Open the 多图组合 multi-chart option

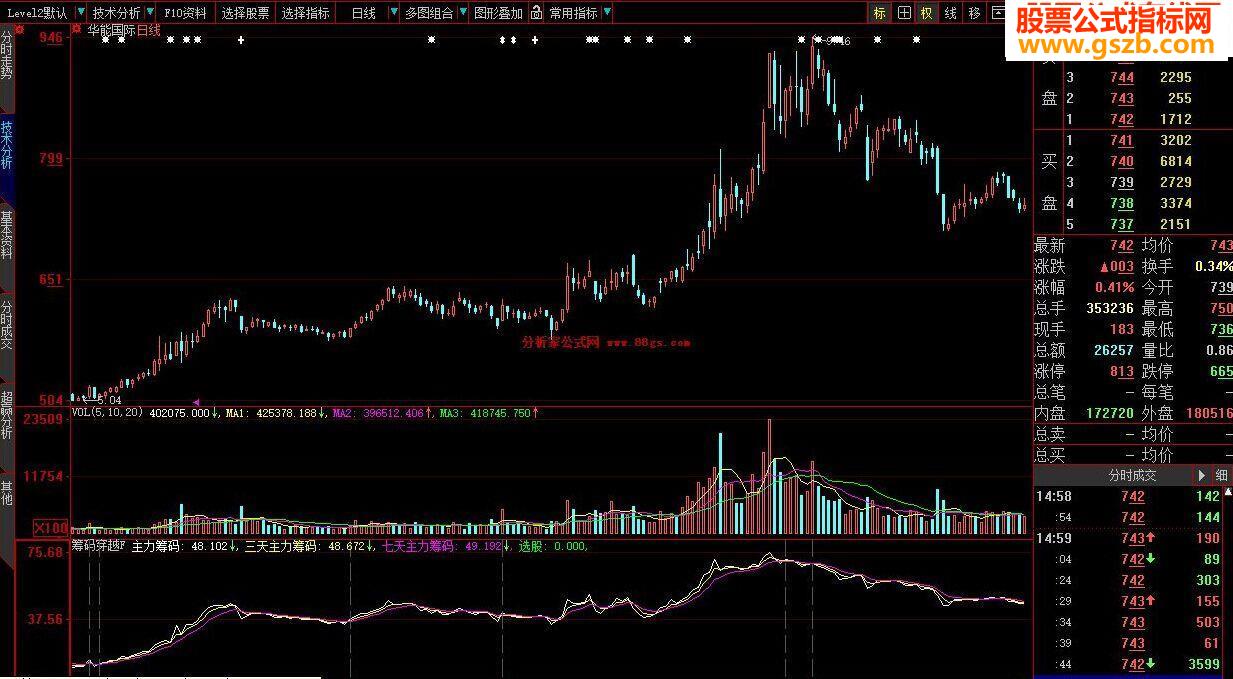click(429, 13)
